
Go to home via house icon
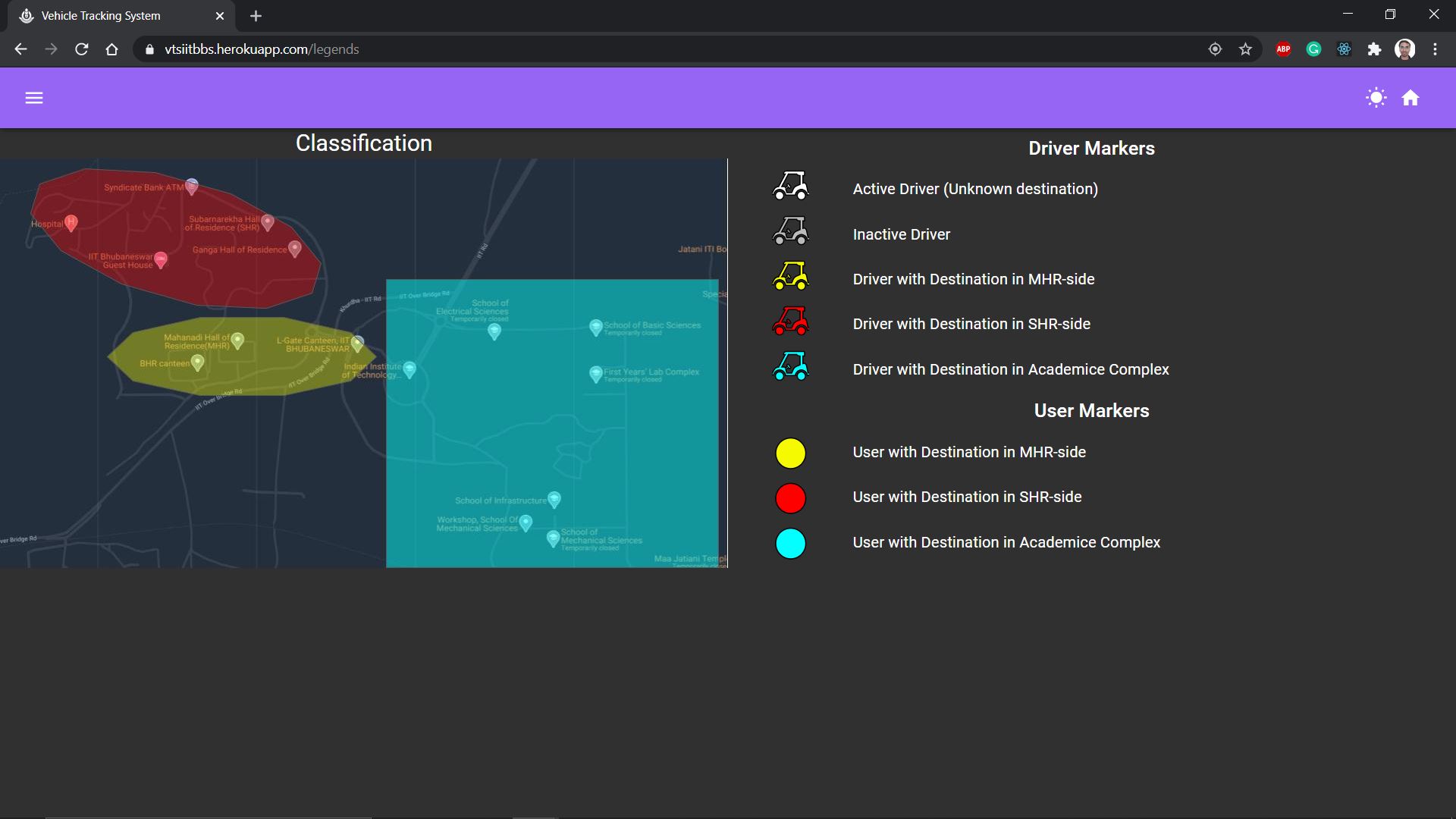coord(1410,98)
